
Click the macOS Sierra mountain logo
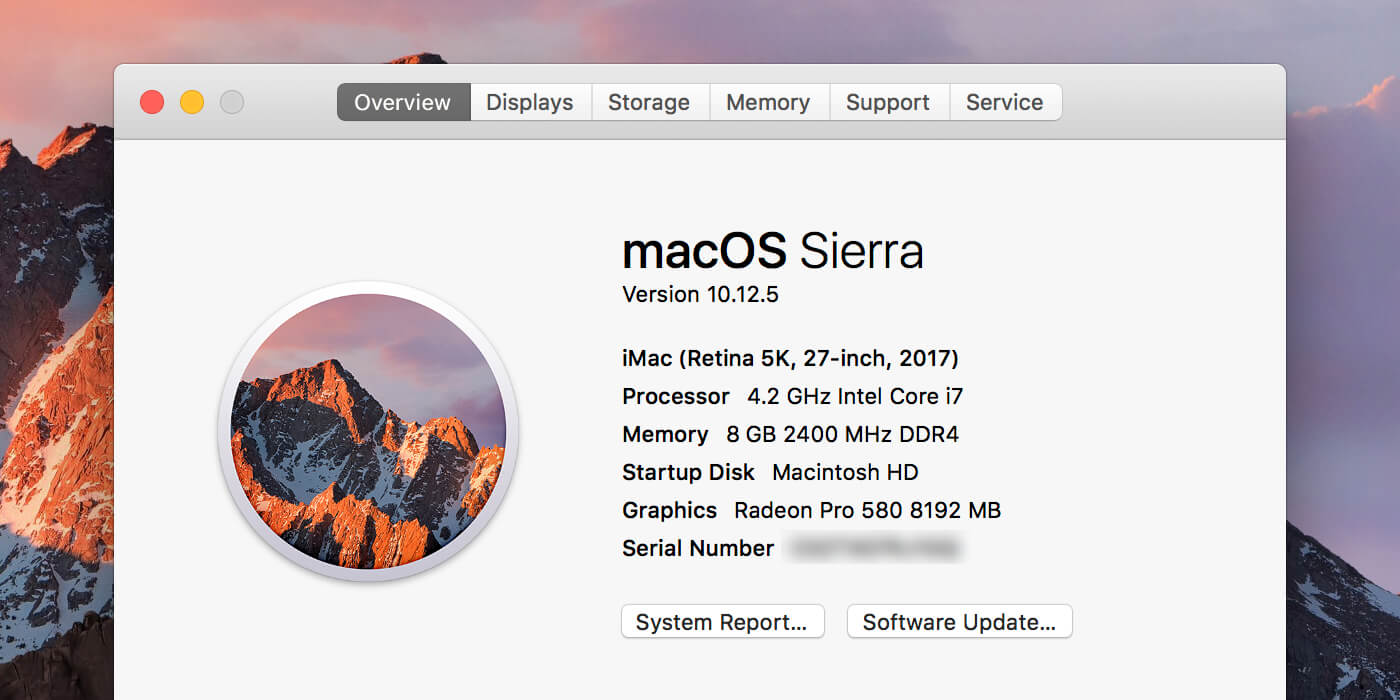(x=368, y=432)
